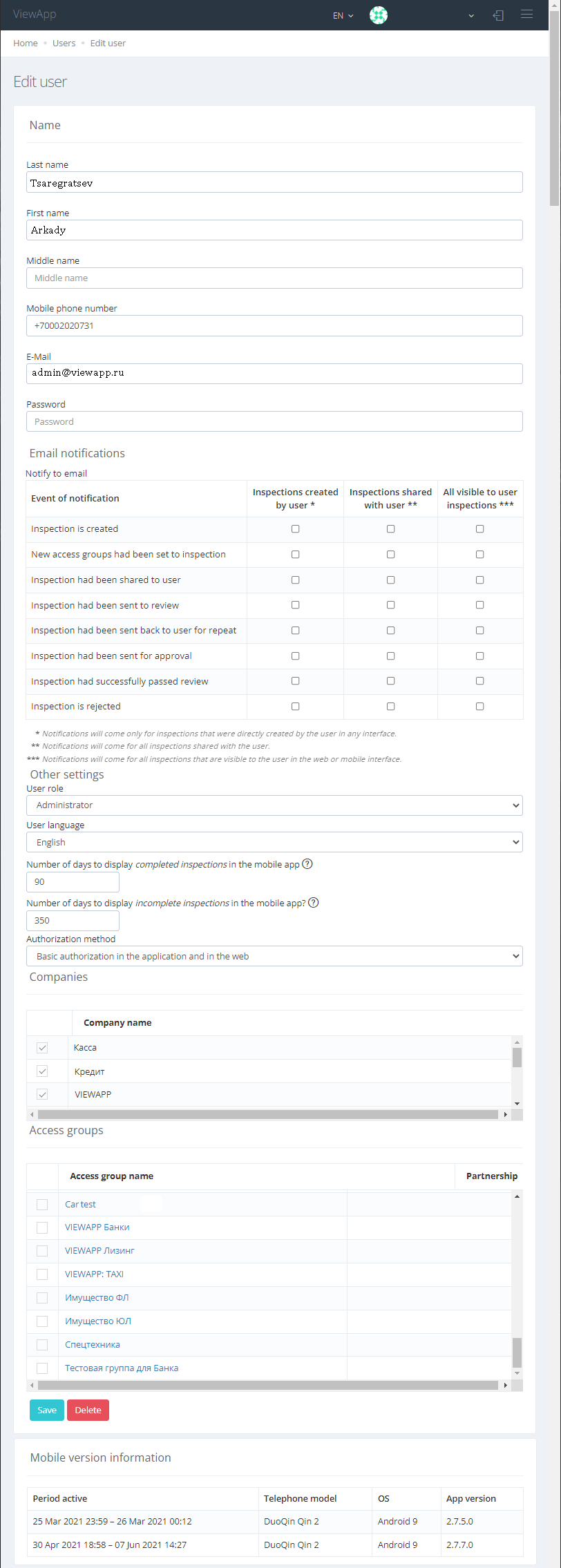Tick the Имущество ФЛ access group checkbox

coord(42,1298)
